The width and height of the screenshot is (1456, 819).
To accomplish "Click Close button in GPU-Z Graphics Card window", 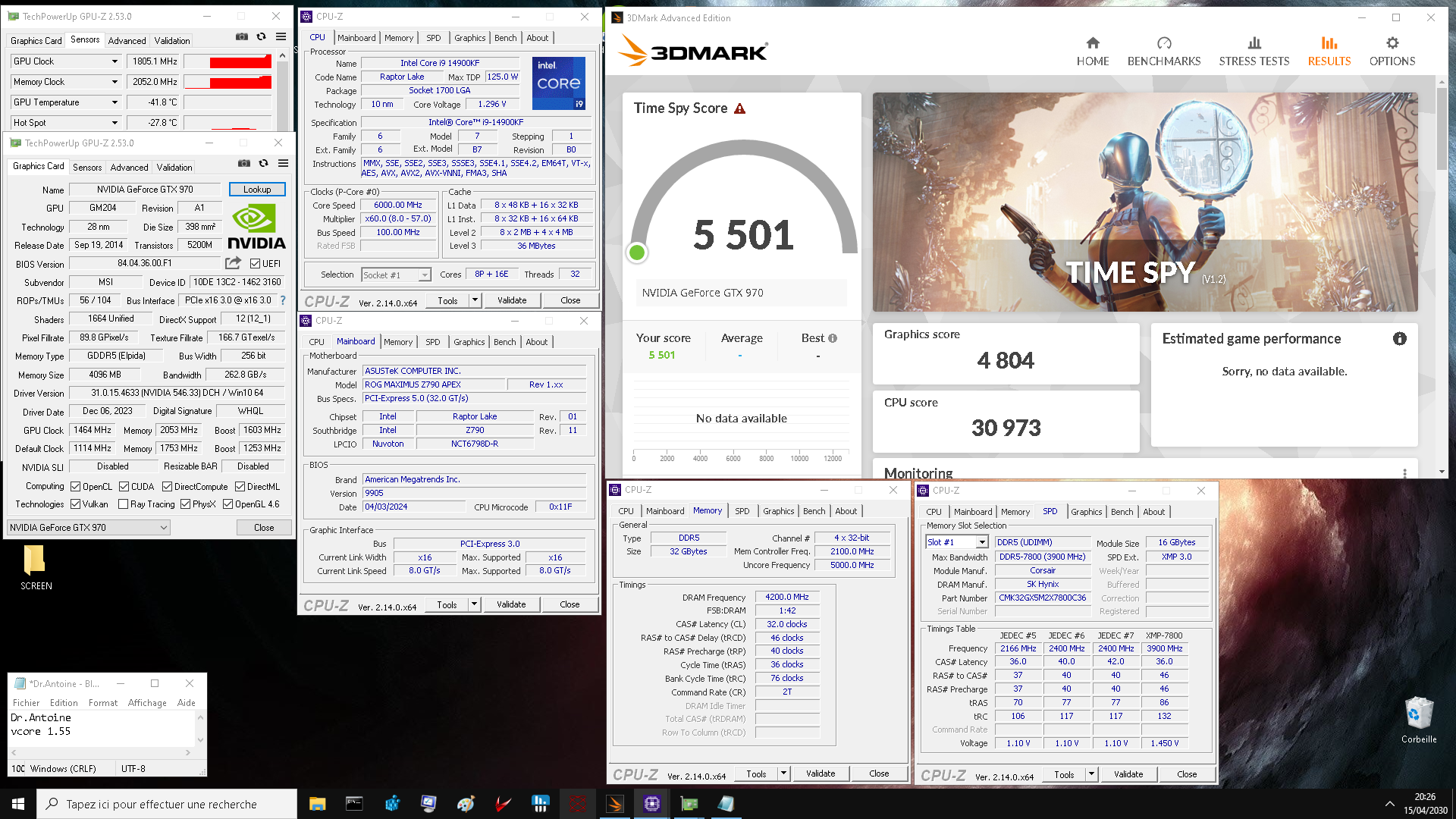I will point(264,528).
